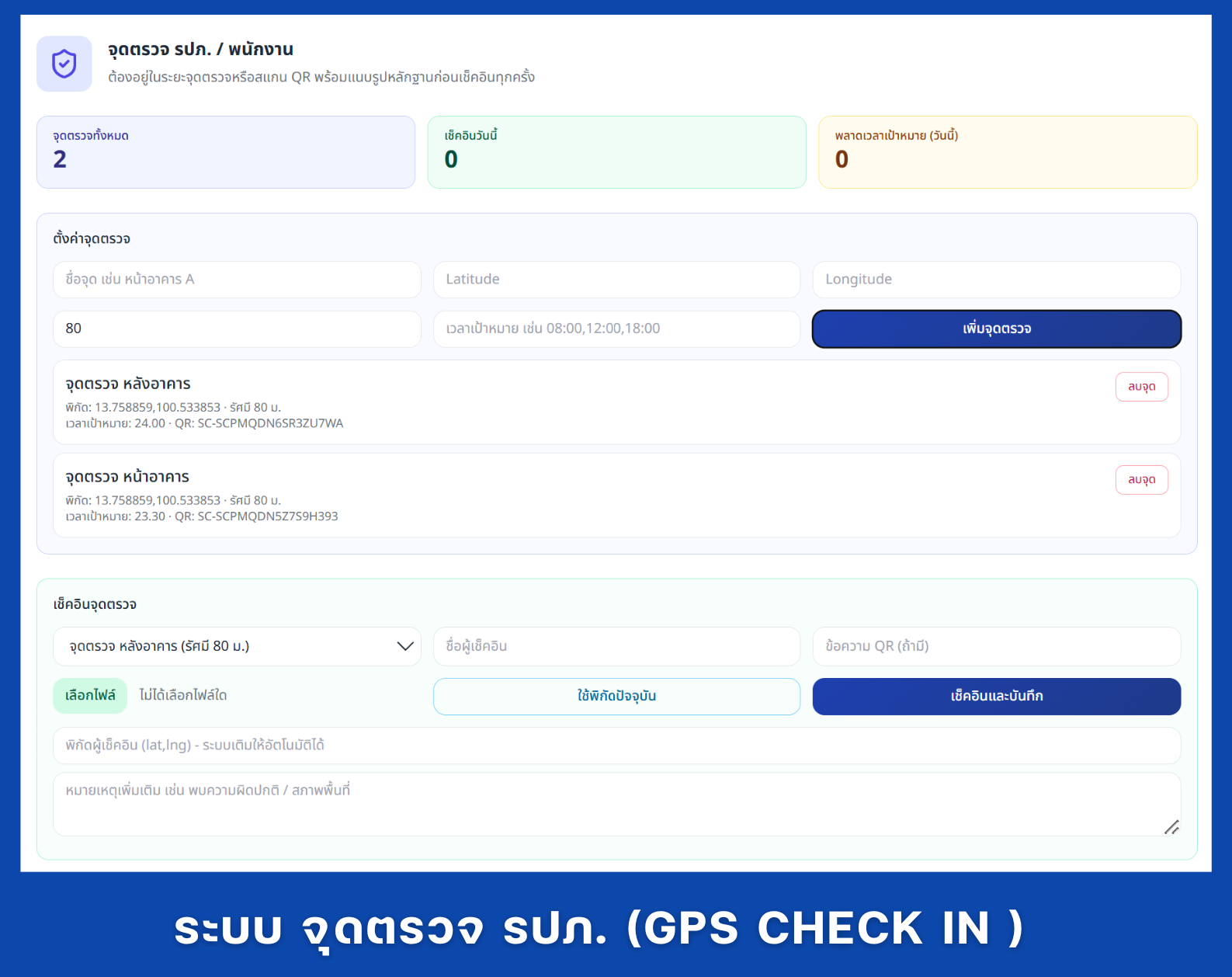Image resolution: width=1232 pixels, height=977 pixels.
Task: Focus the Longitude input field
Action: click(997, 280)
